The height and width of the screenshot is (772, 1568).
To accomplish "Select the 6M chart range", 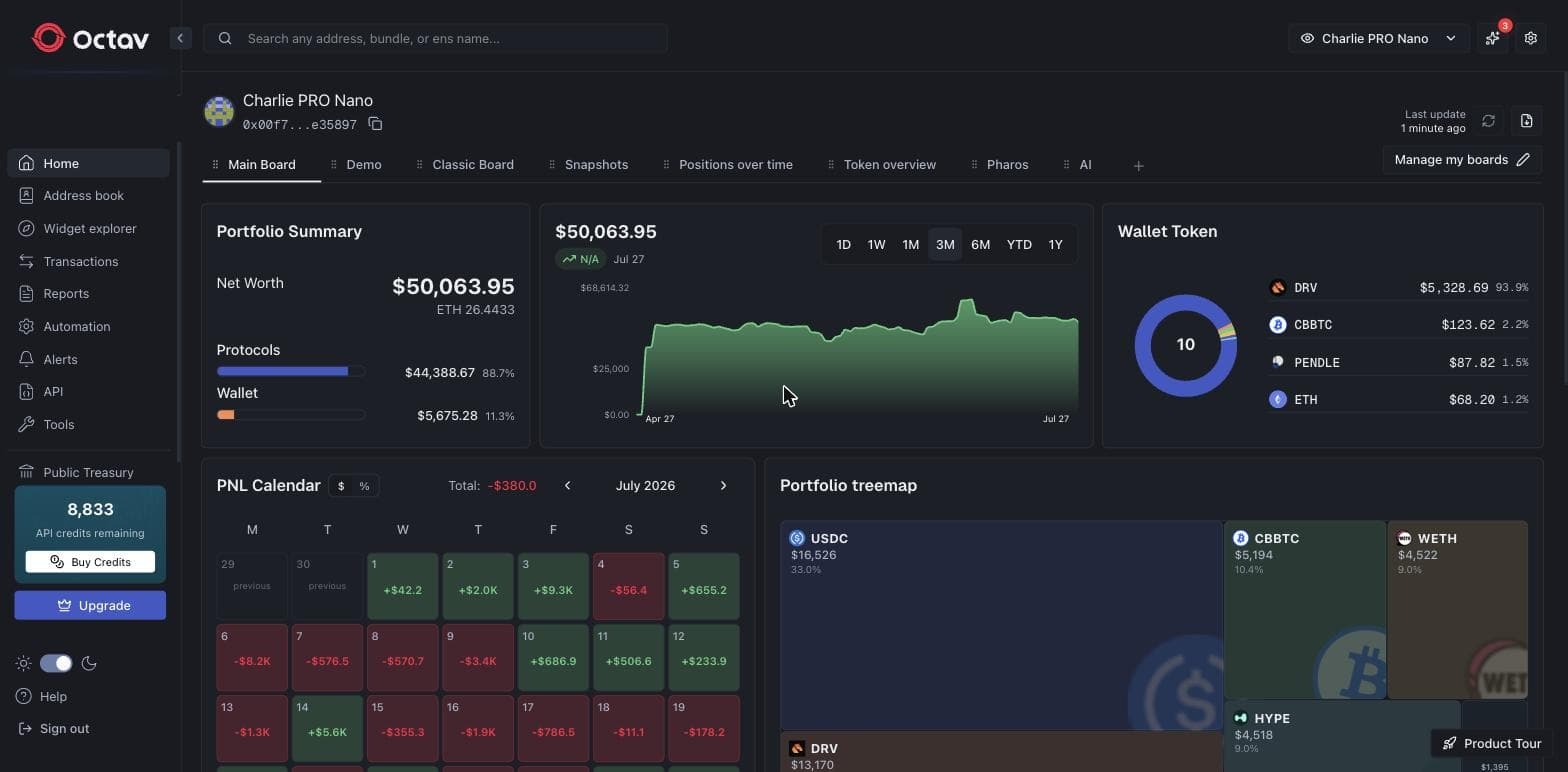I will (980, 245).
